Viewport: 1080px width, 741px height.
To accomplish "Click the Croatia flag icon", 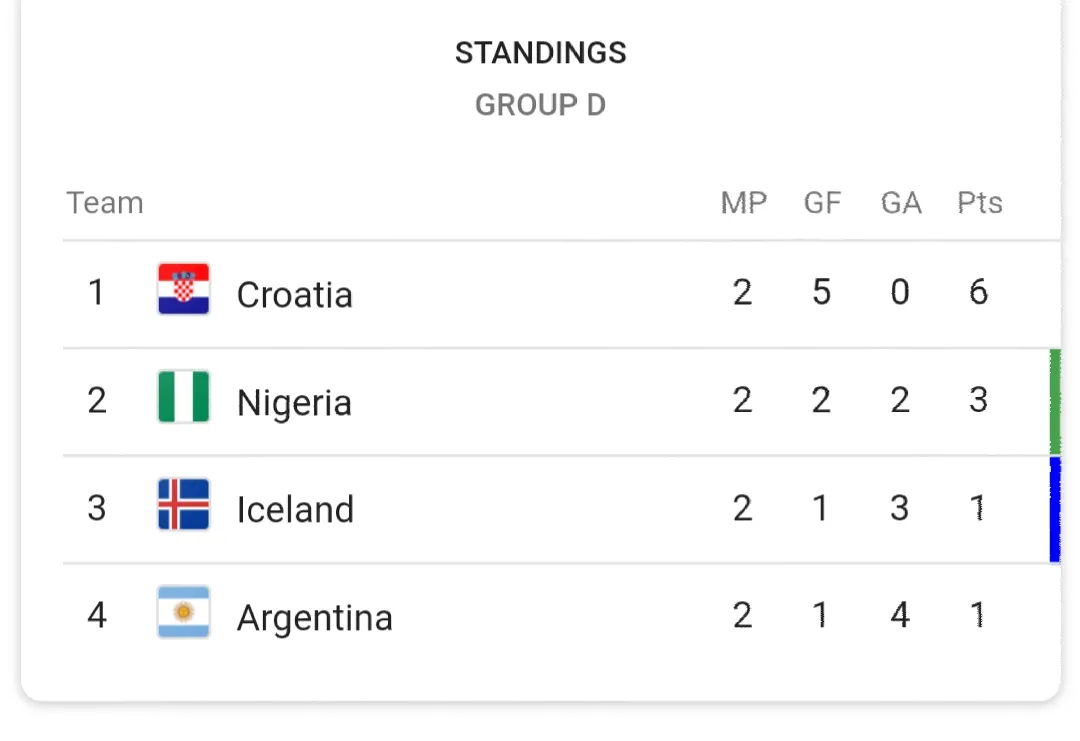I will [x=183, y=289].
